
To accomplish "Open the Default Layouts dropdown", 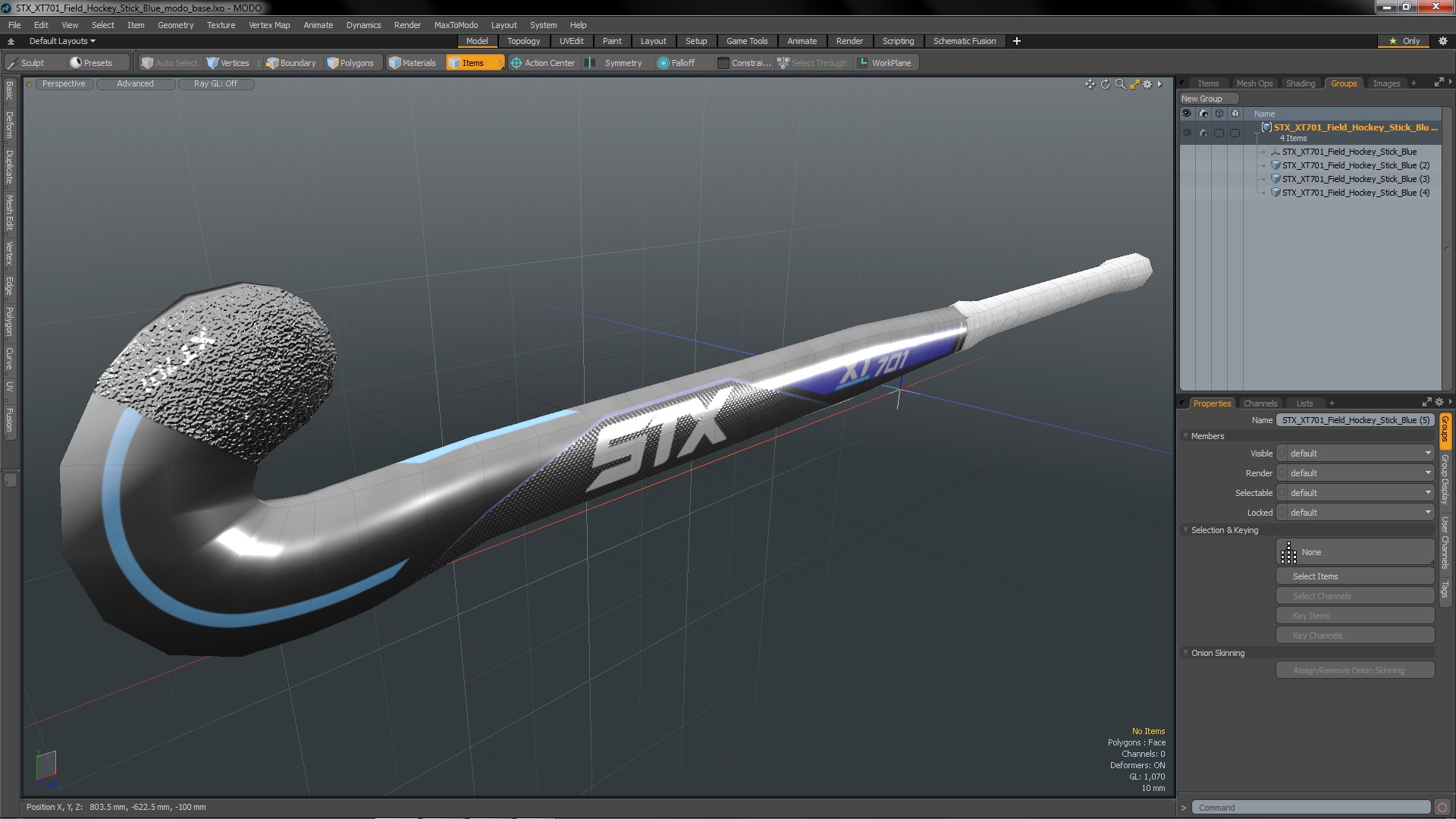I will pos(62,41).
